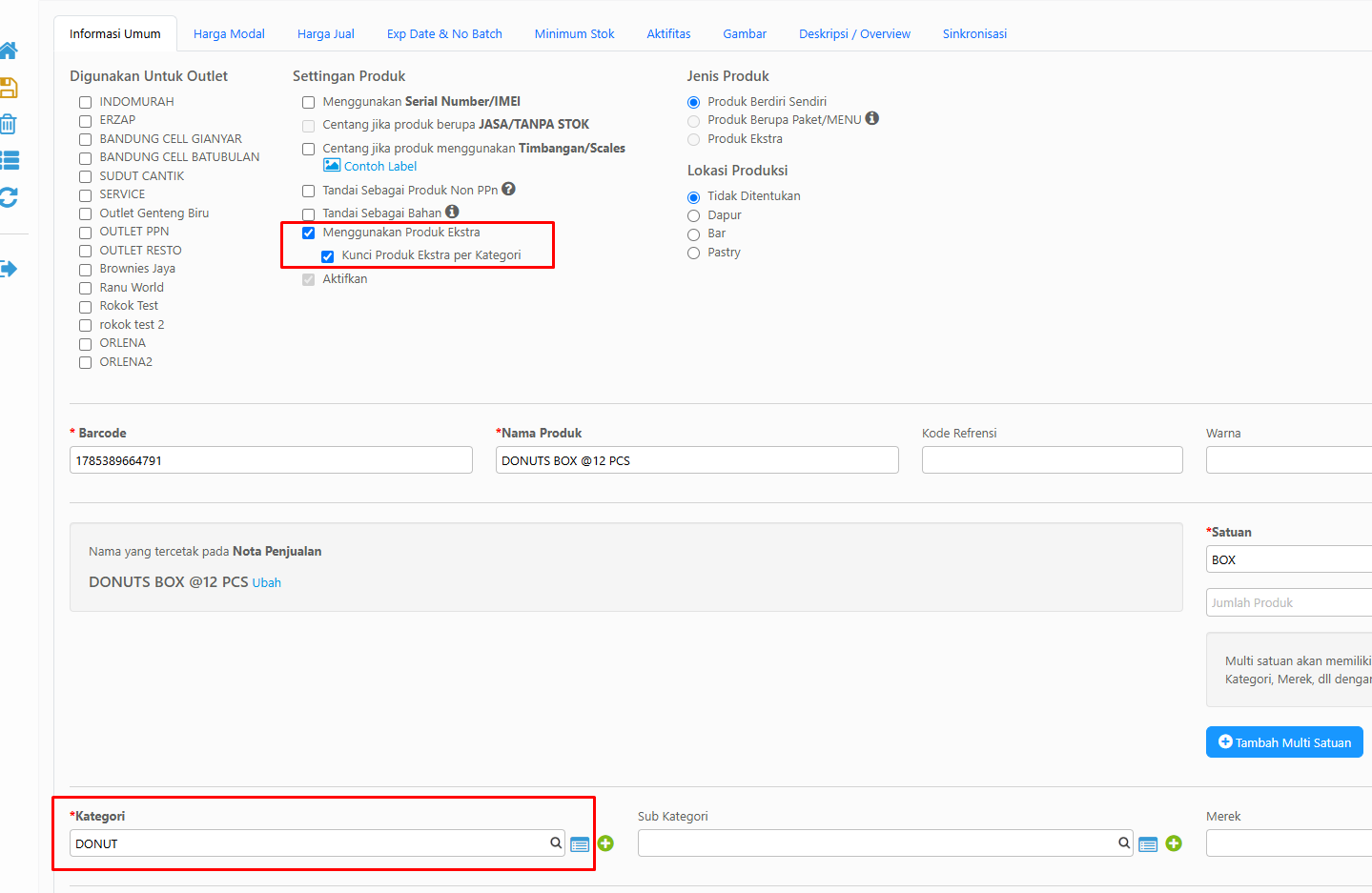Click the search icon in Sub Kategori field
This screenshot has width=1372, height=893.
(x=1124, y=842)
